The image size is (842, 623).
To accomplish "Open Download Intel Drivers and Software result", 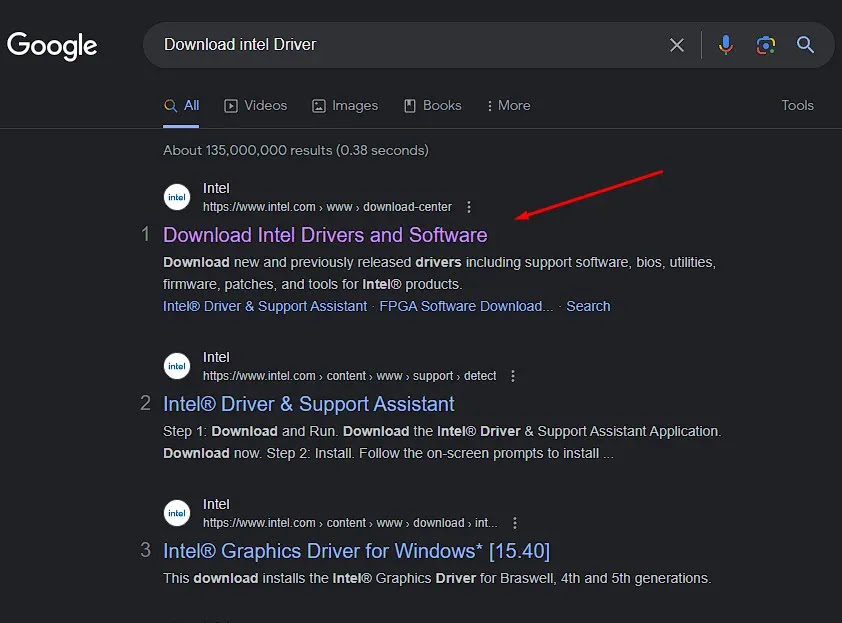I will click(x=325, y=235).
